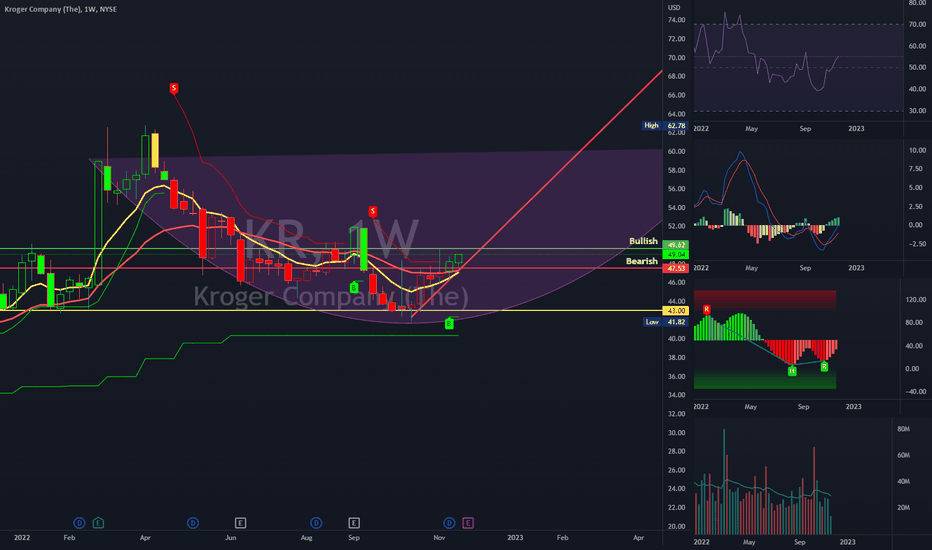Click the USD currency label

(x=674, y=8)
